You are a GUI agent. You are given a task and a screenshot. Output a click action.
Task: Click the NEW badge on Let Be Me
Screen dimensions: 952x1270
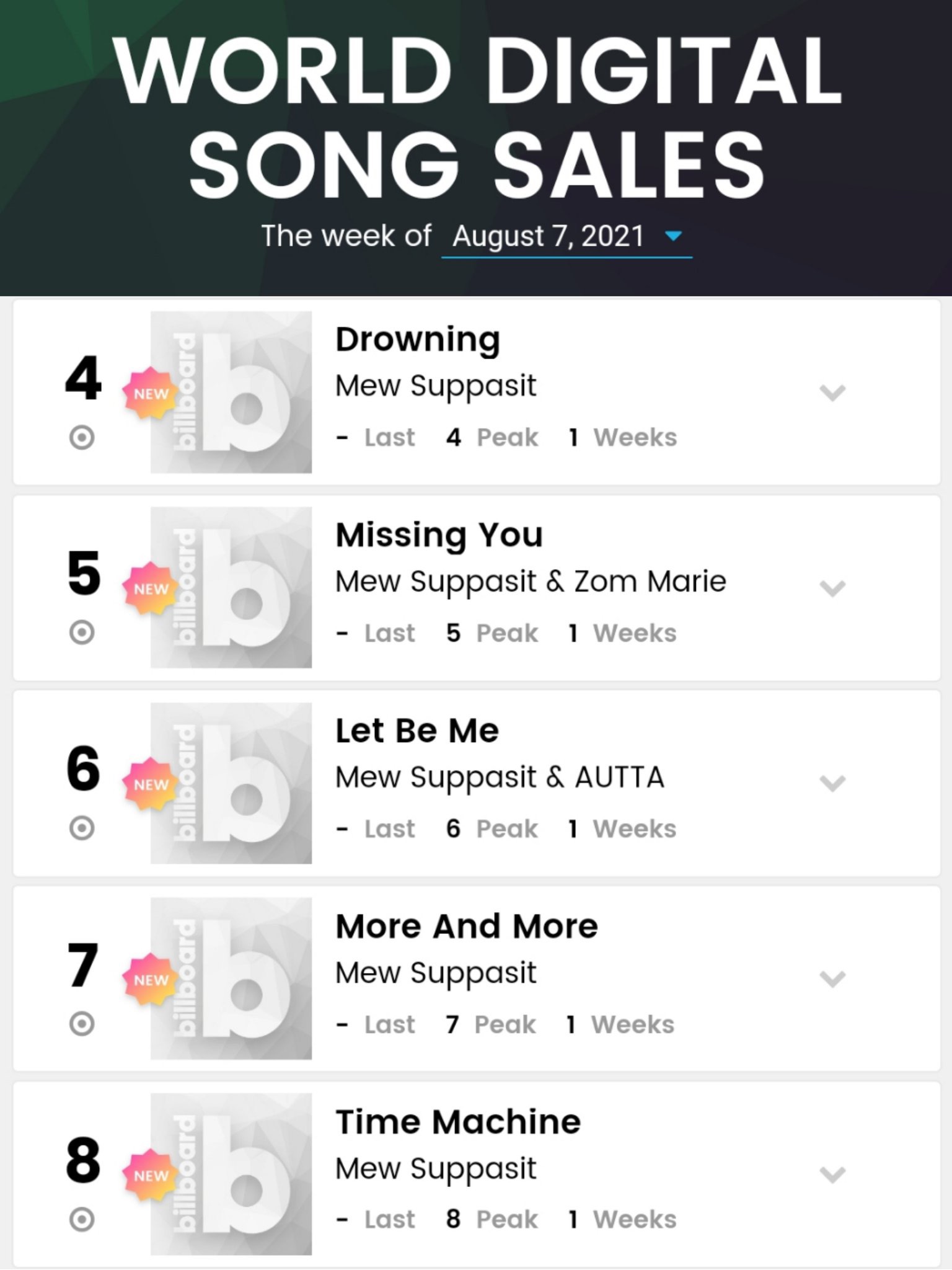click(150, 784)
